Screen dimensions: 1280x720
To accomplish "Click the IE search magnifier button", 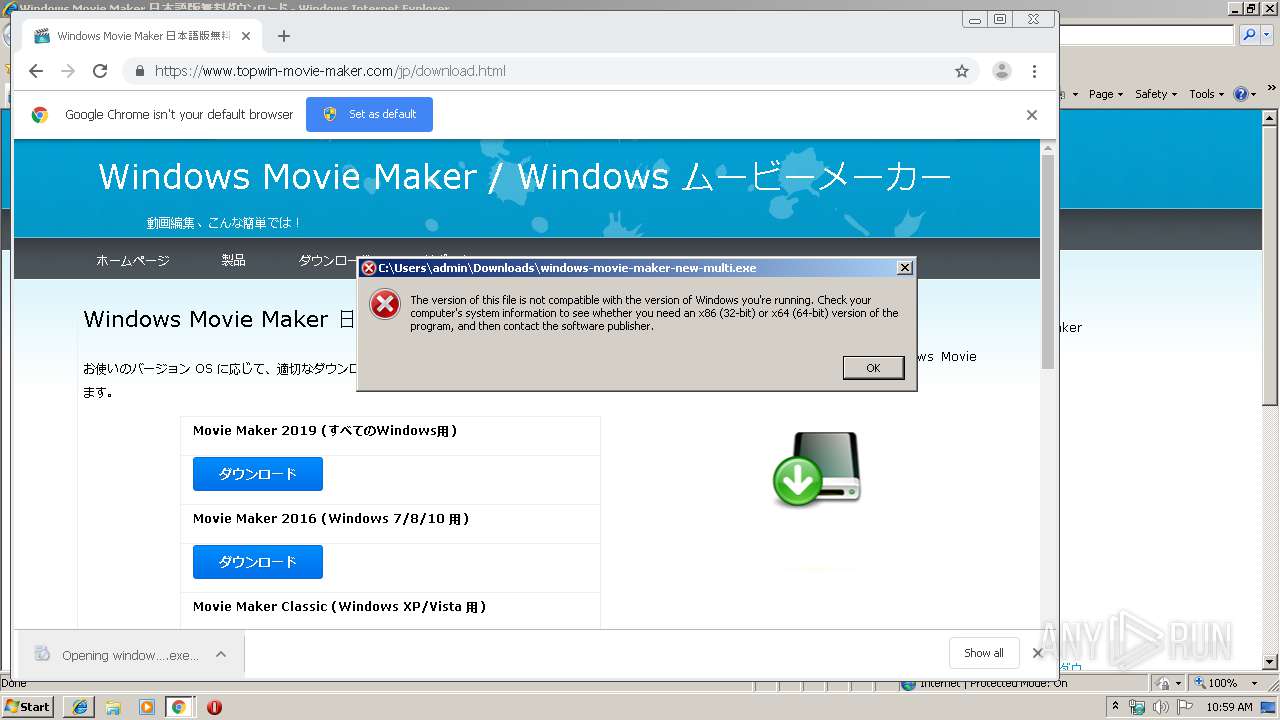I will tap(1249, 35).
